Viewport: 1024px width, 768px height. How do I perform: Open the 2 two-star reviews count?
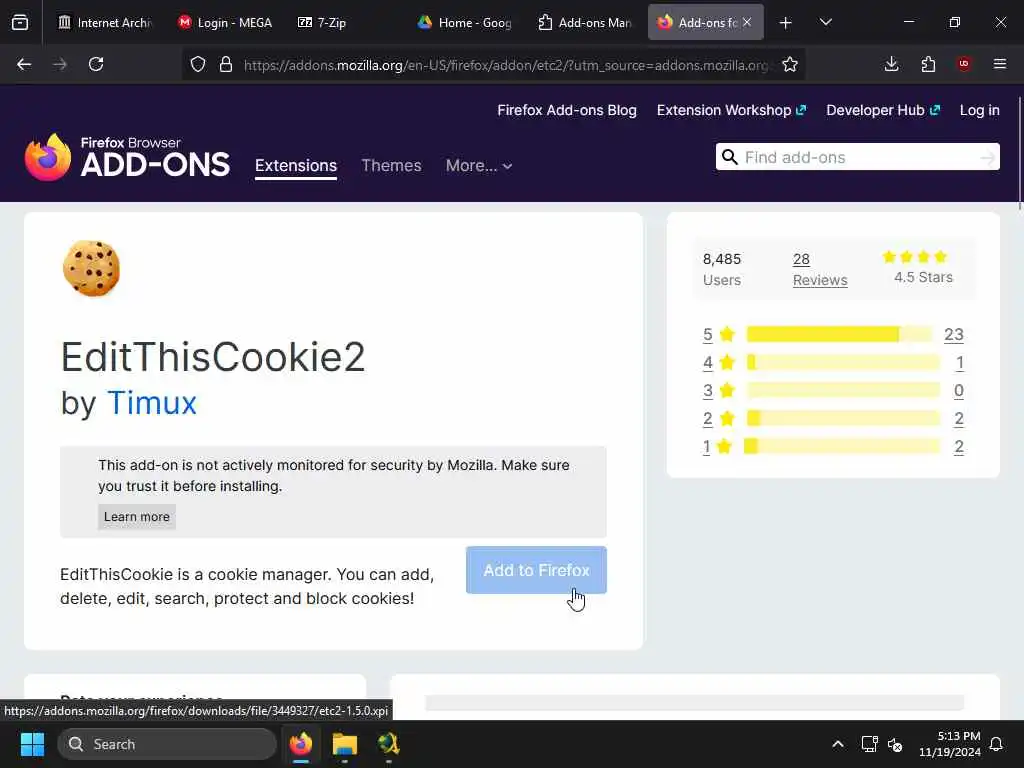coord(958,419)
